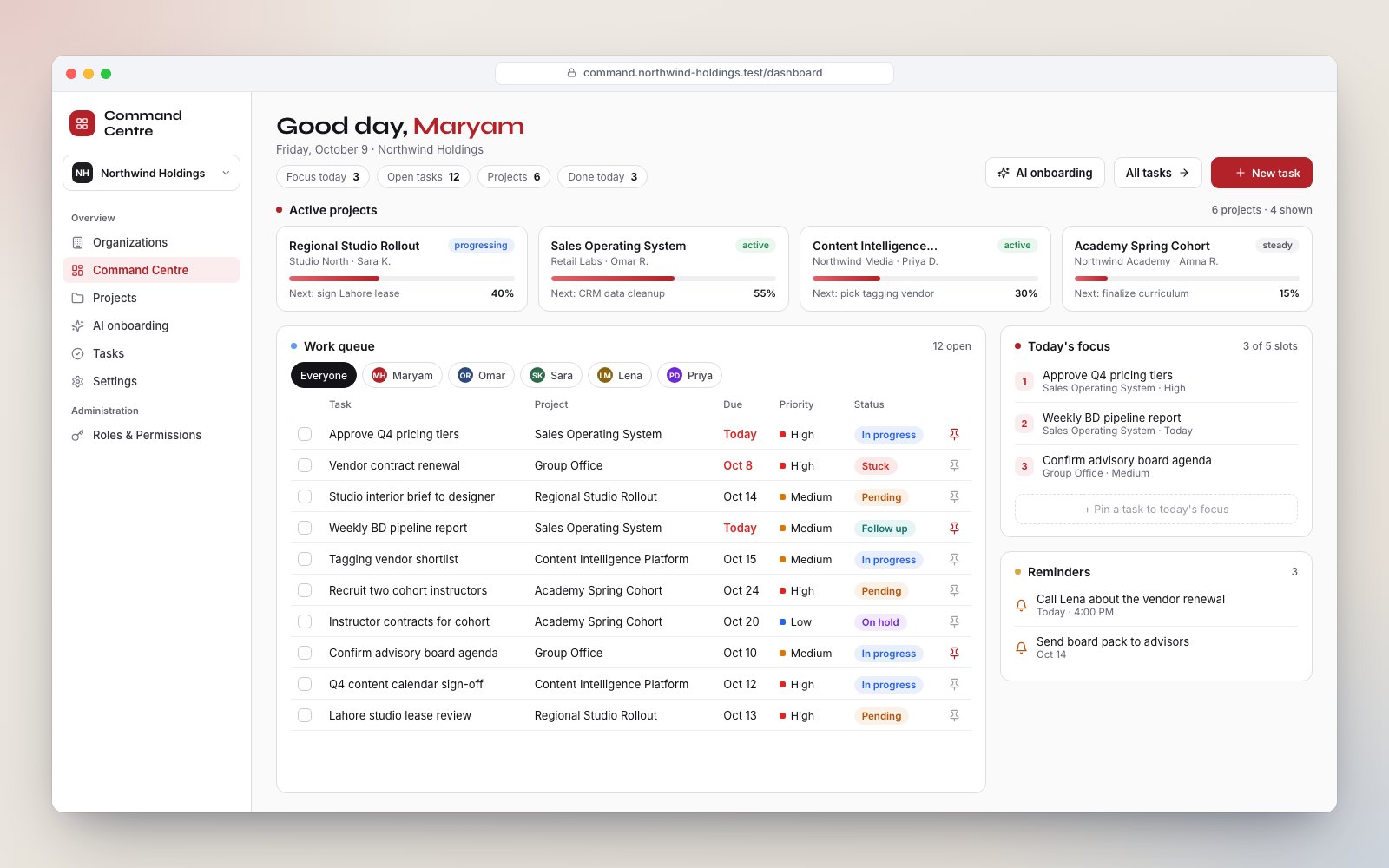Click the browser address bar

click(694, 73)
